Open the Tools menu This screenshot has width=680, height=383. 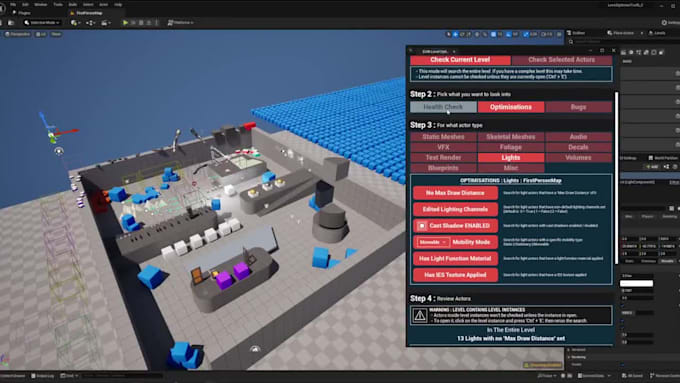pos(58,4)
